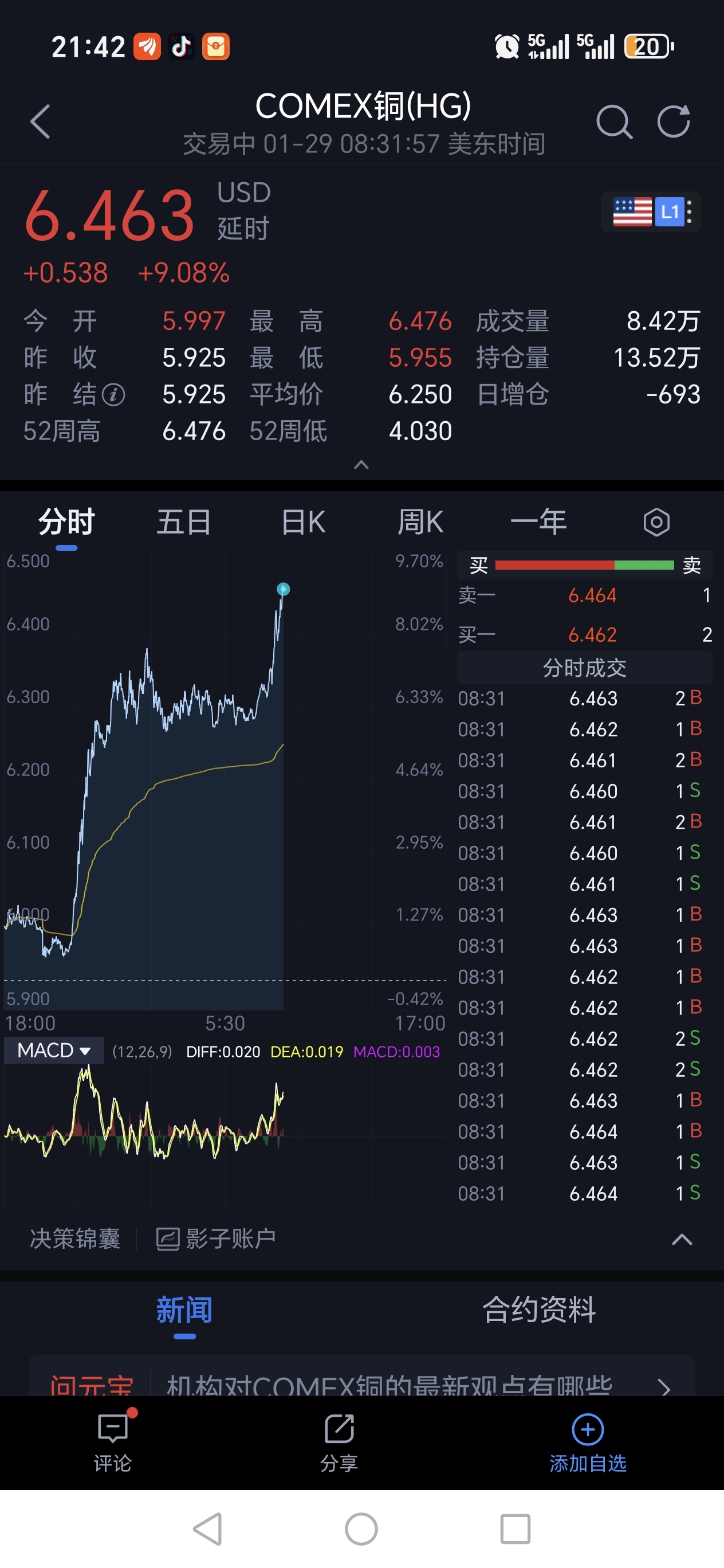Open 问元宝 question arrow
Screen dimensions: 724x1568
coord(664,1388)
